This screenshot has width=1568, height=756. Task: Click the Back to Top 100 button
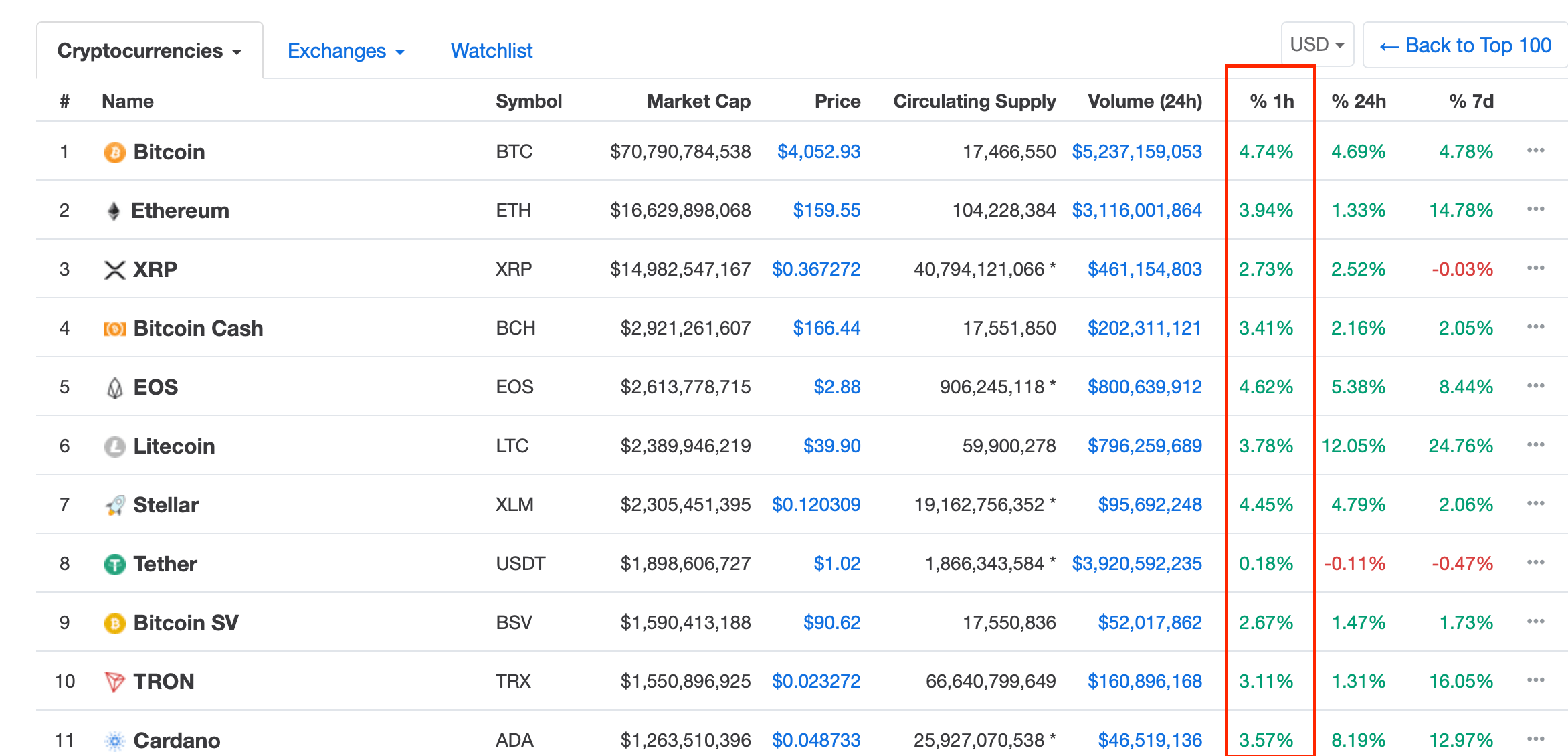[1465, 45]
